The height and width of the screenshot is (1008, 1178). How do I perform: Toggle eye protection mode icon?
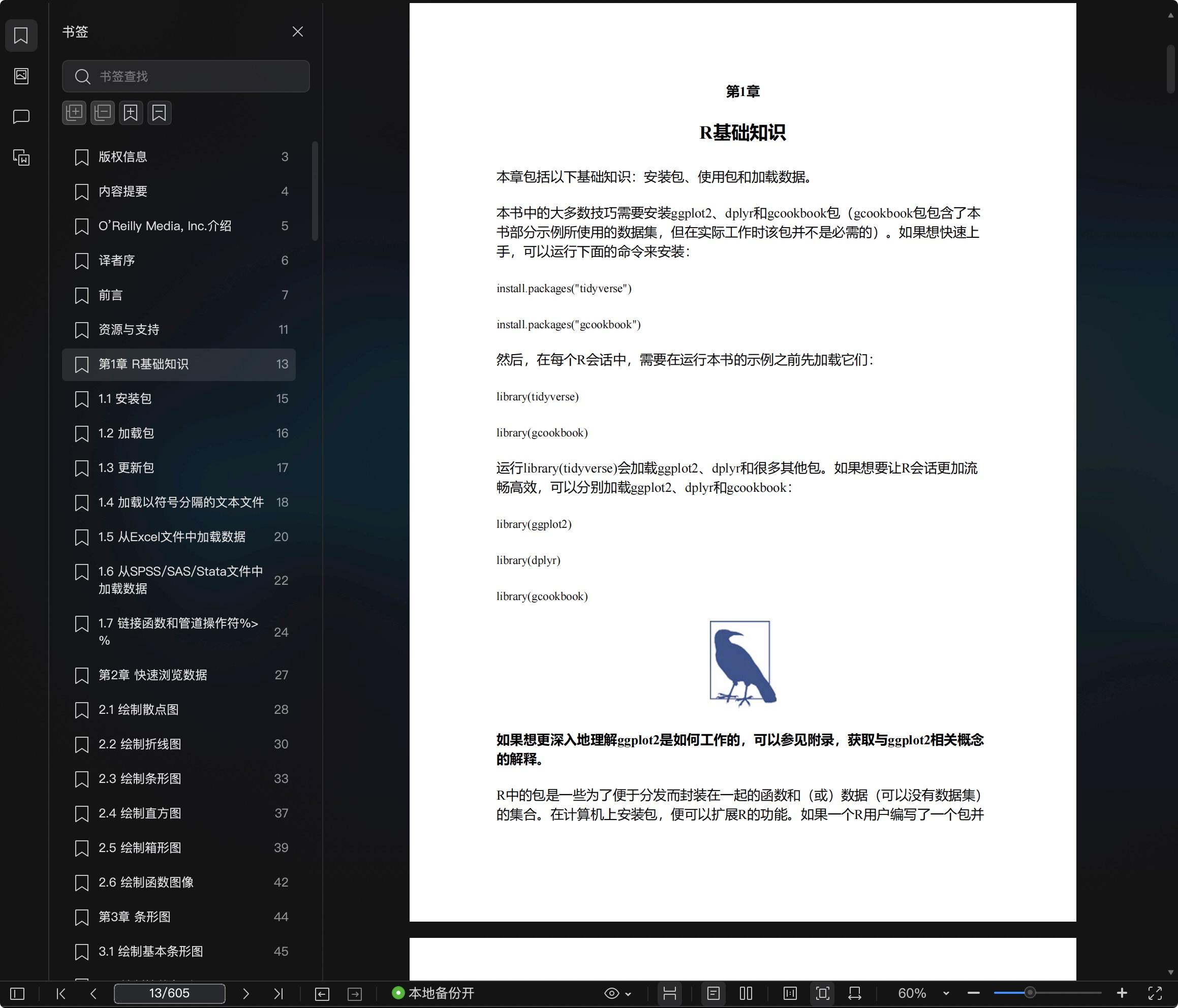[612, 994]
